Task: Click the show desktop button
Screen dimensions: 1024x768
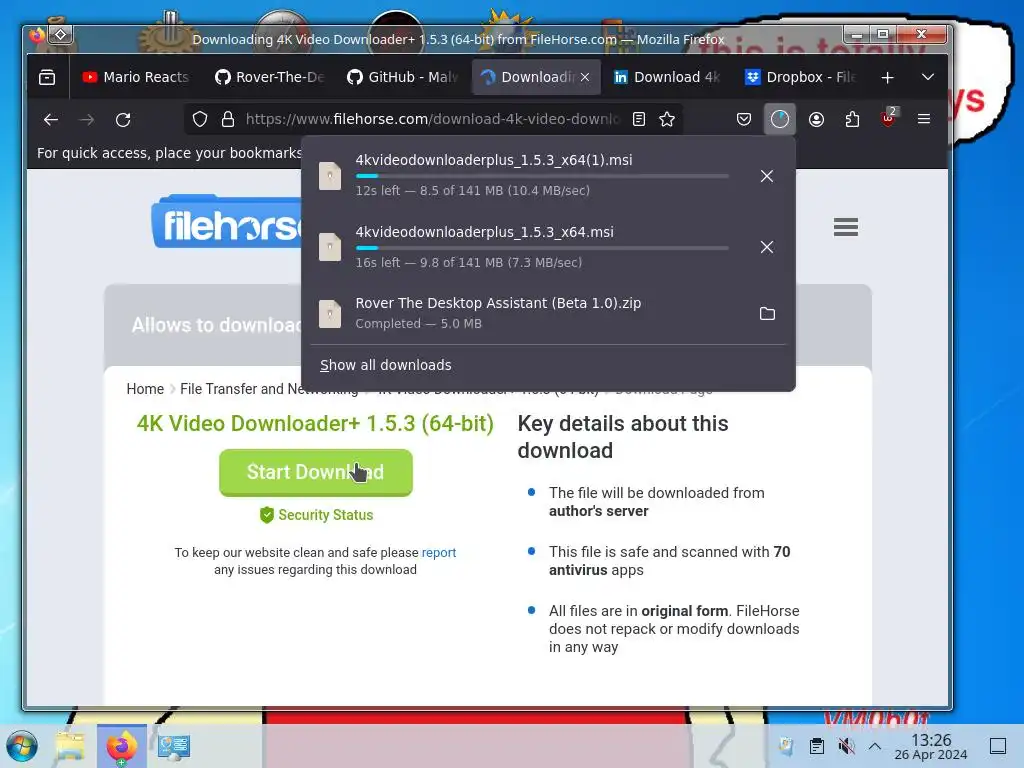Action: [998, 746]
